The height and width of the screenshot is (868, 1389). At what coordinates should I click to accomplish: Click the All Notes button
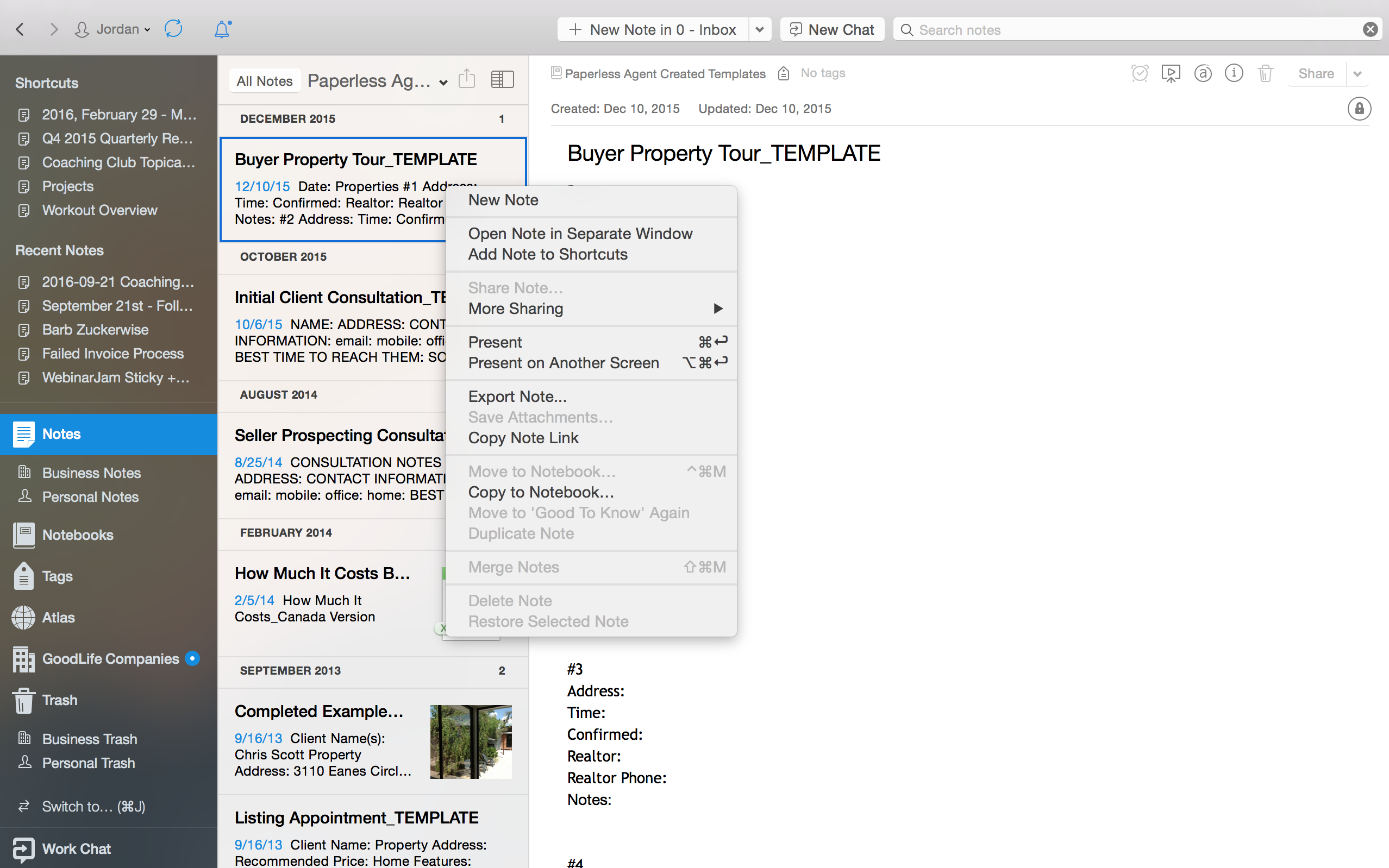264,81
